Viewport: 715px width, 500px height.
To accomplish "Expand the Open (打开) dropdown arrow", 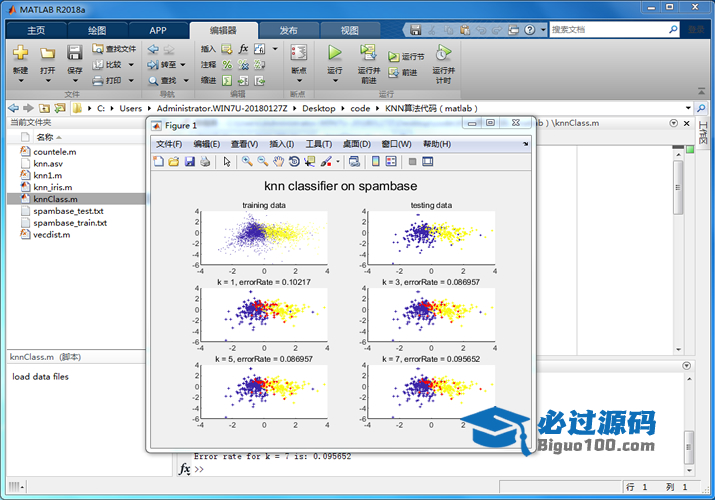I will [47, 81].
